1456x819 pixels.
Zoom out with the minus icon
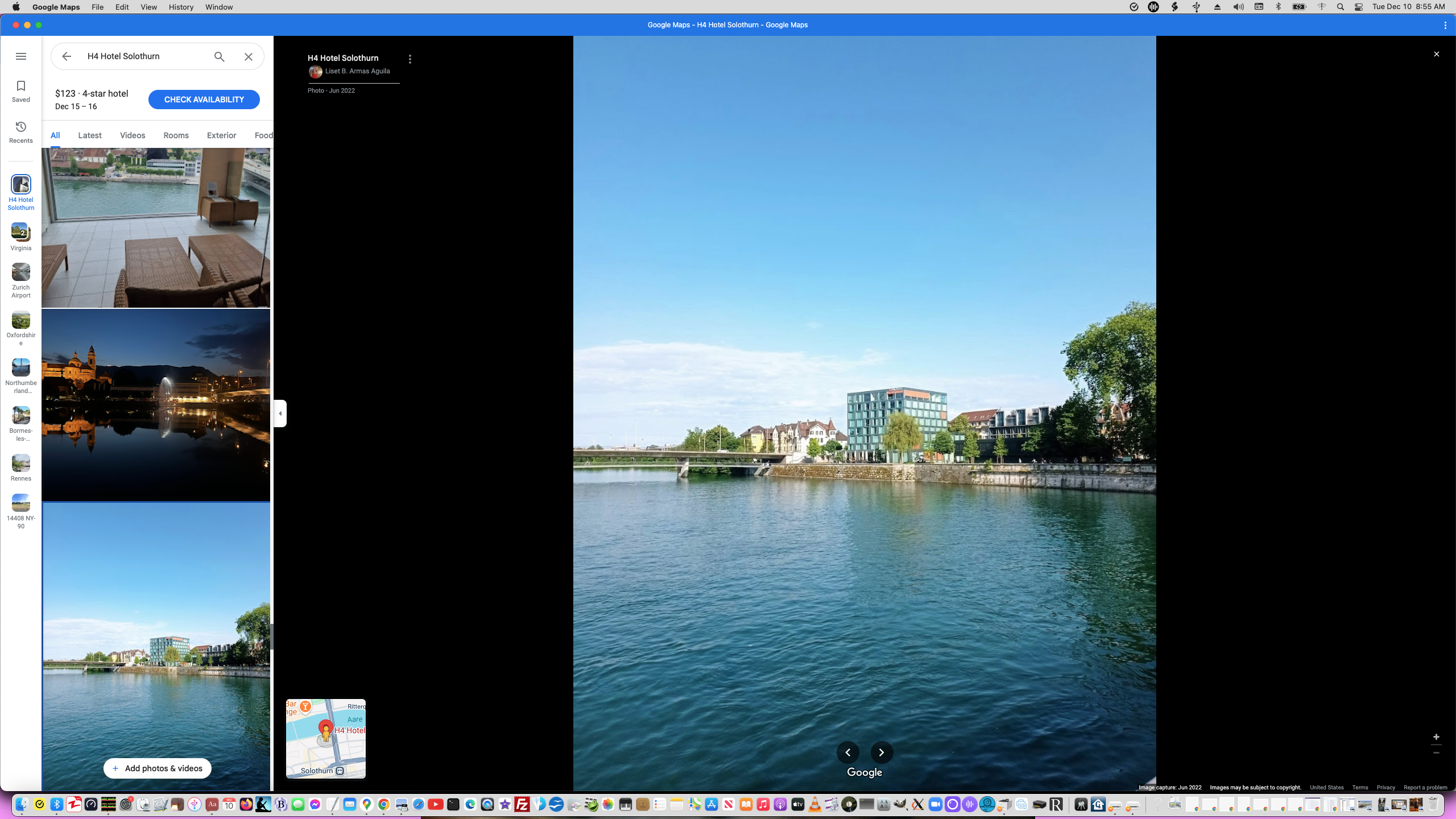[1436, 753]
